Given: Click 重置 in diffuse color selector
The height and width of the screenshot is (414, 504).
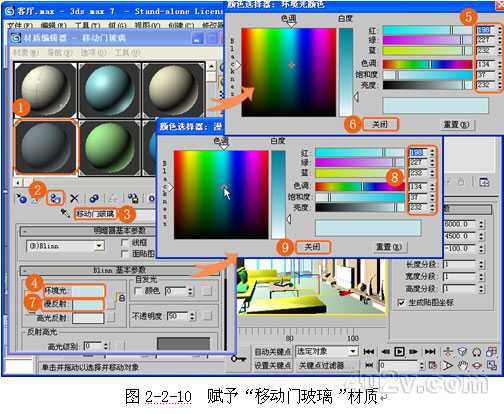Looking at the screenshot, I should (389, 247).
